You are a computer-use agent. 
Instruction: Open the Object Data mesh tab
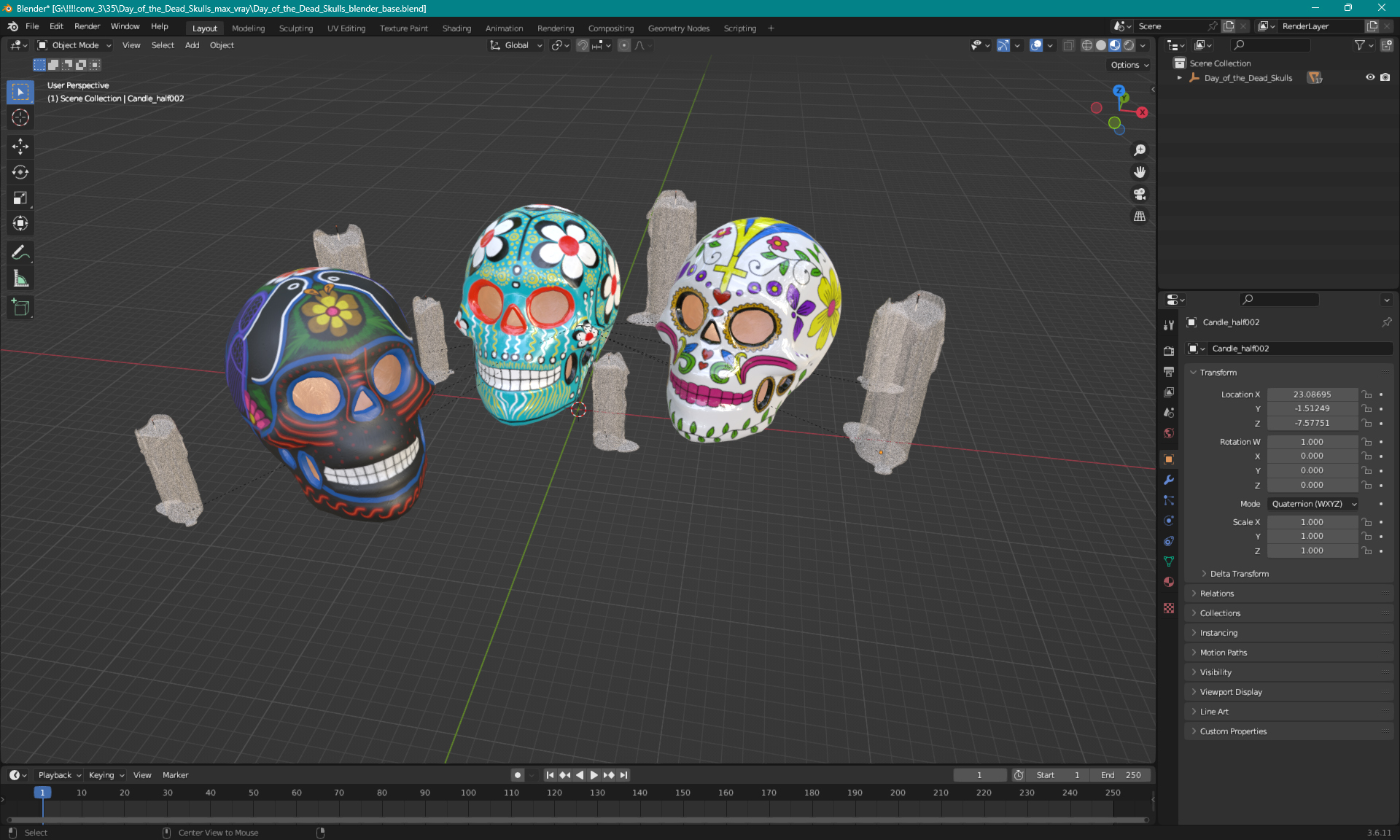tap(1169, 561)
